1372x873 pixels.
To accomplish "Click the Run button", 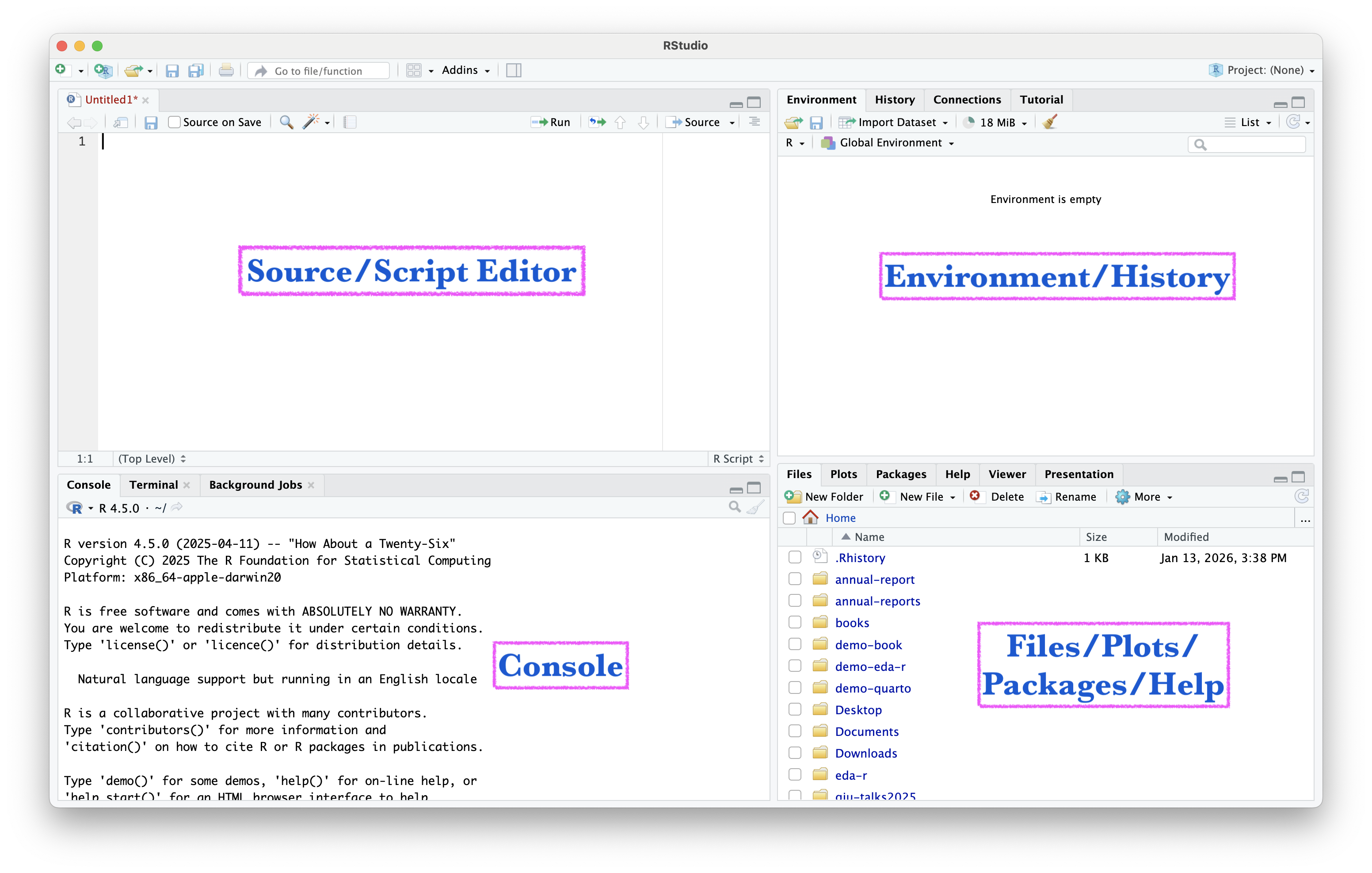I will 551,122.
